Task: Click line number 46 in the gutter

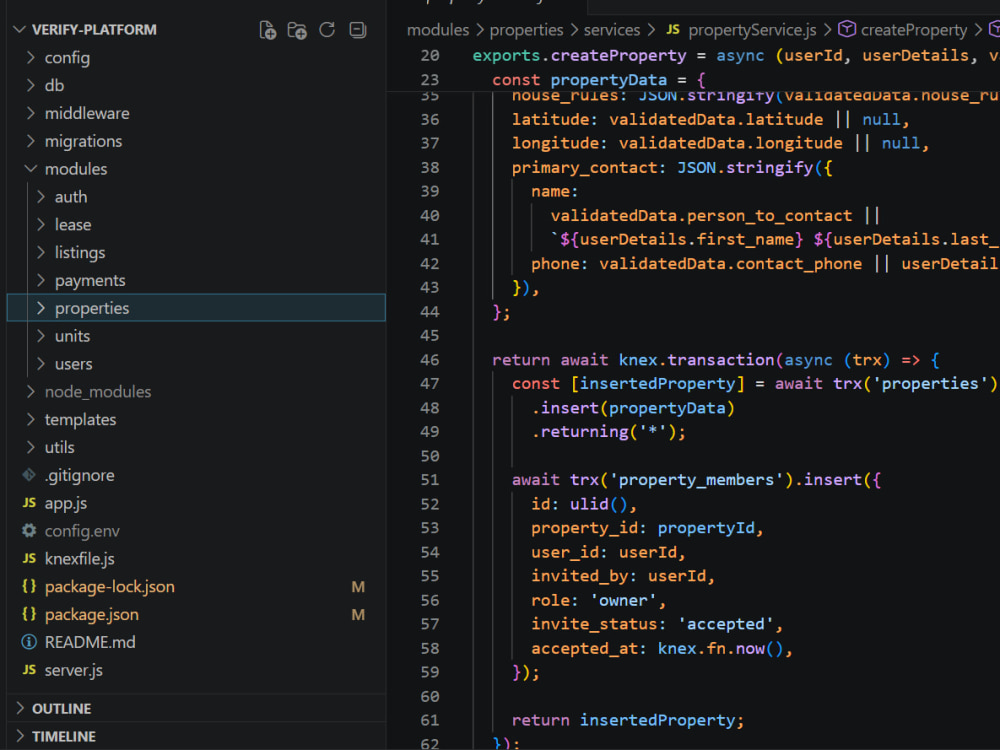Action: [429, 360]
